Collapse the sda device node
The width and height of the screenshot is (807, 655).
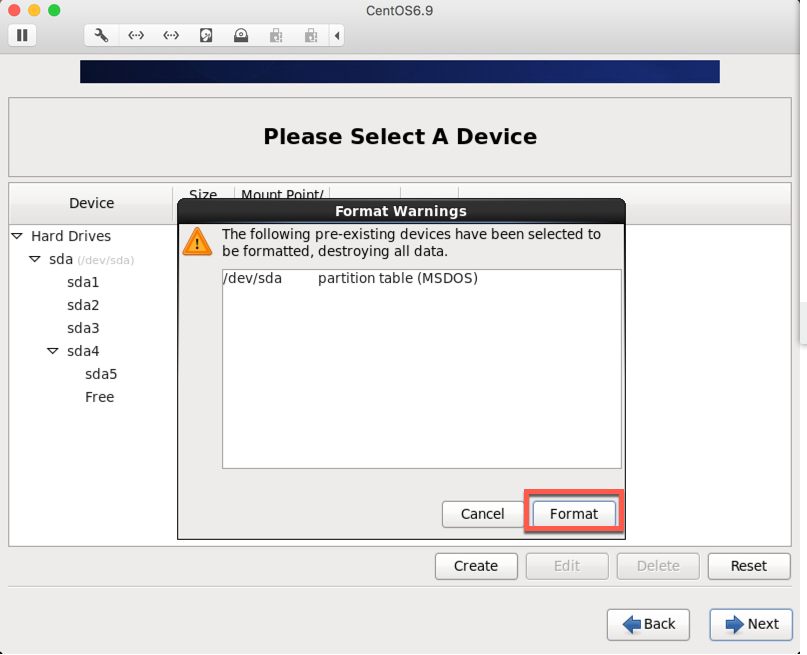(34, 259)
